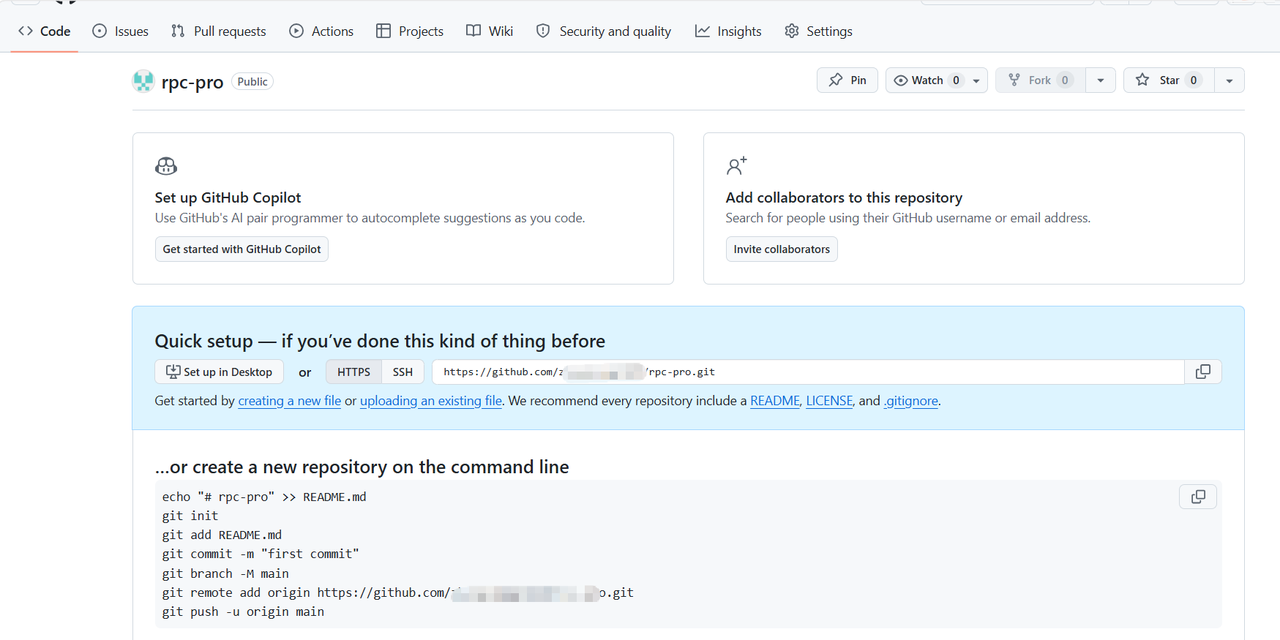Open Insights graph icon

(702, 30)
